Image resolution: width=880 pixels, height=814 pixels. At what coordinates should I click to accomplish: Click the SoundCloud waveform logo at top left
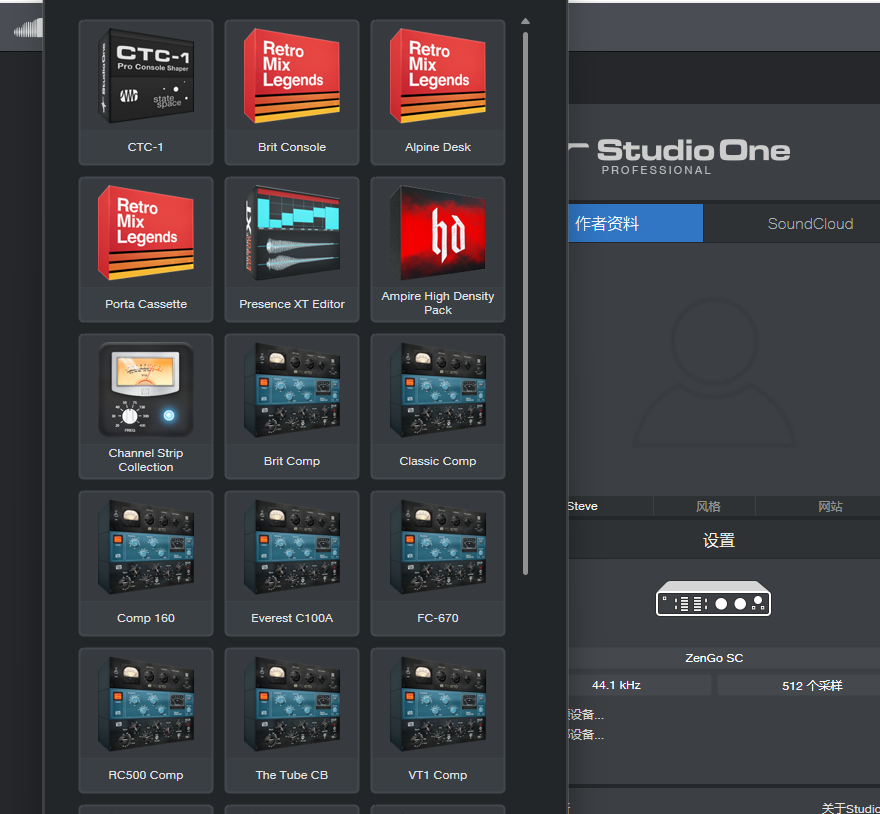pyautogui.click(x=28, y=28)
